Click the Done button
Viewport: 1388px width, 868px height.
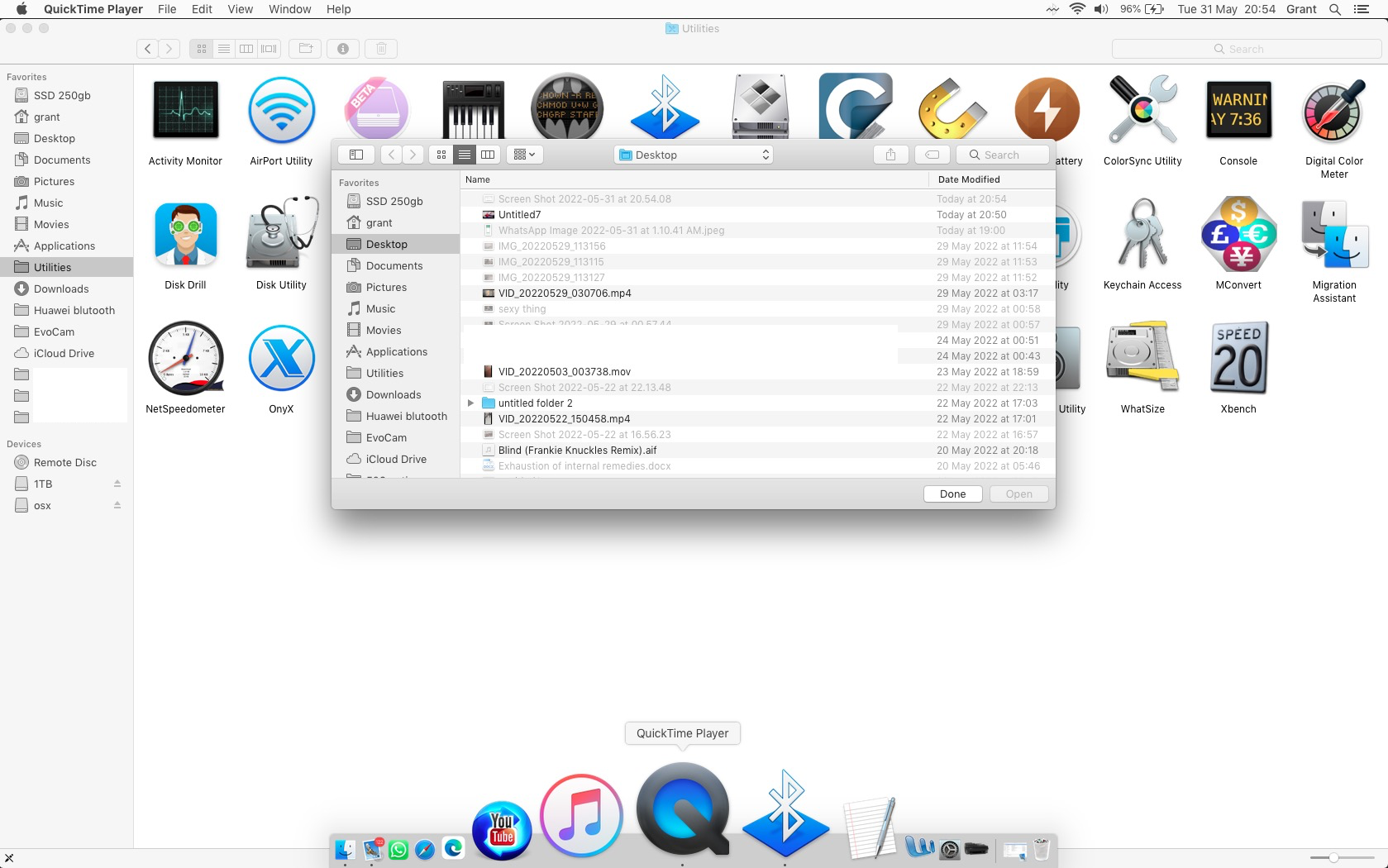point(952,494)
